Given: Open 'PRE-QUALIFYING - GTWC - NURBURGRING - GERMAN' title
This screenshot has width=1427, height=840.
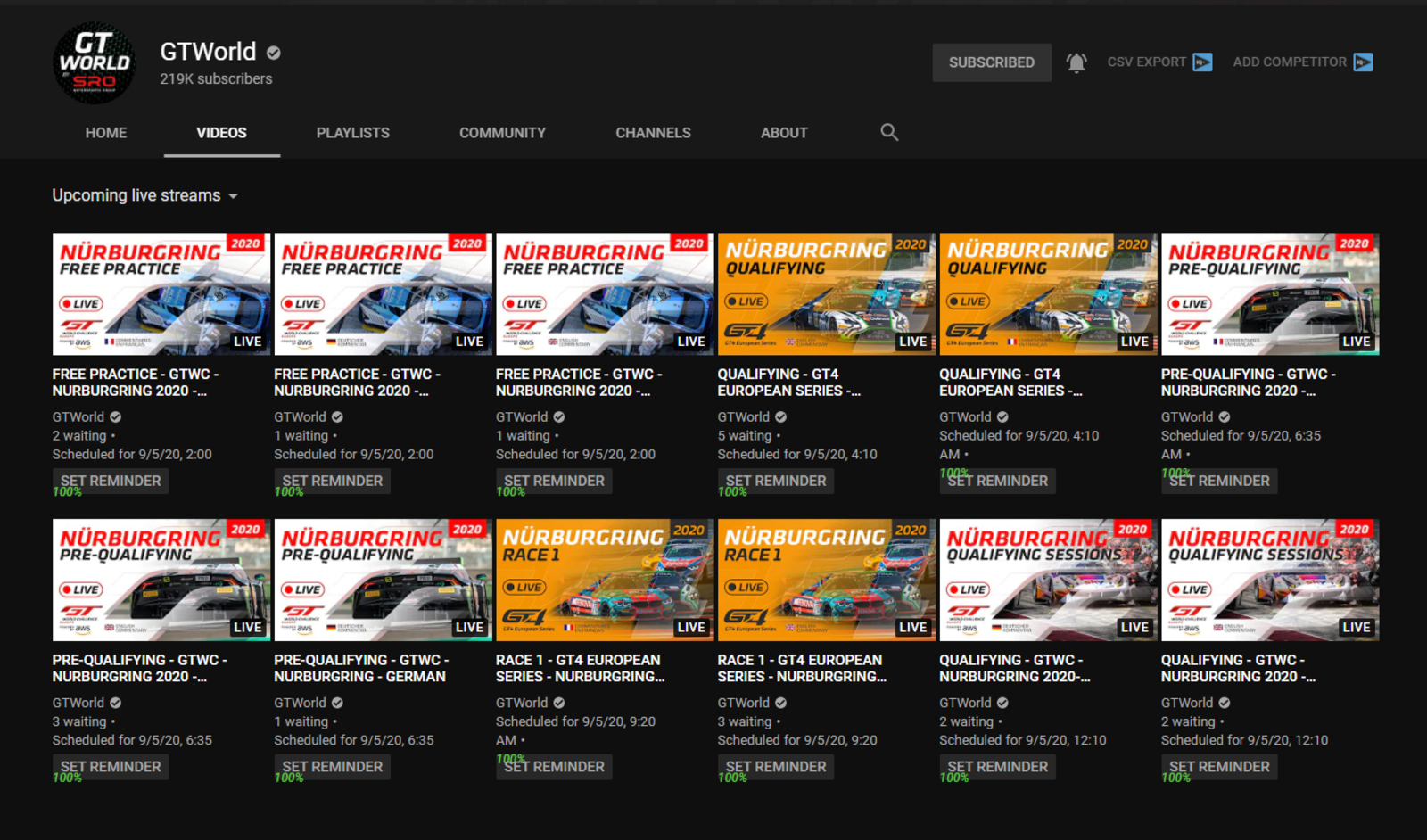Looking at the screenshot, I should 361,669.
